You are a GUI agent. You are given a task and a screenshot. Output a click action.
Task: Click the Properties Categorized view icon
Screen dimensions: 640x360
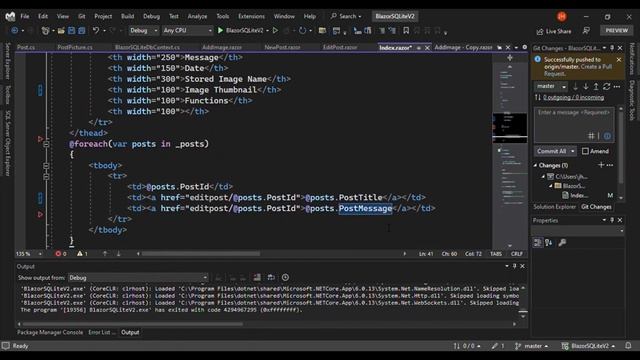click(x=538, y=243)
